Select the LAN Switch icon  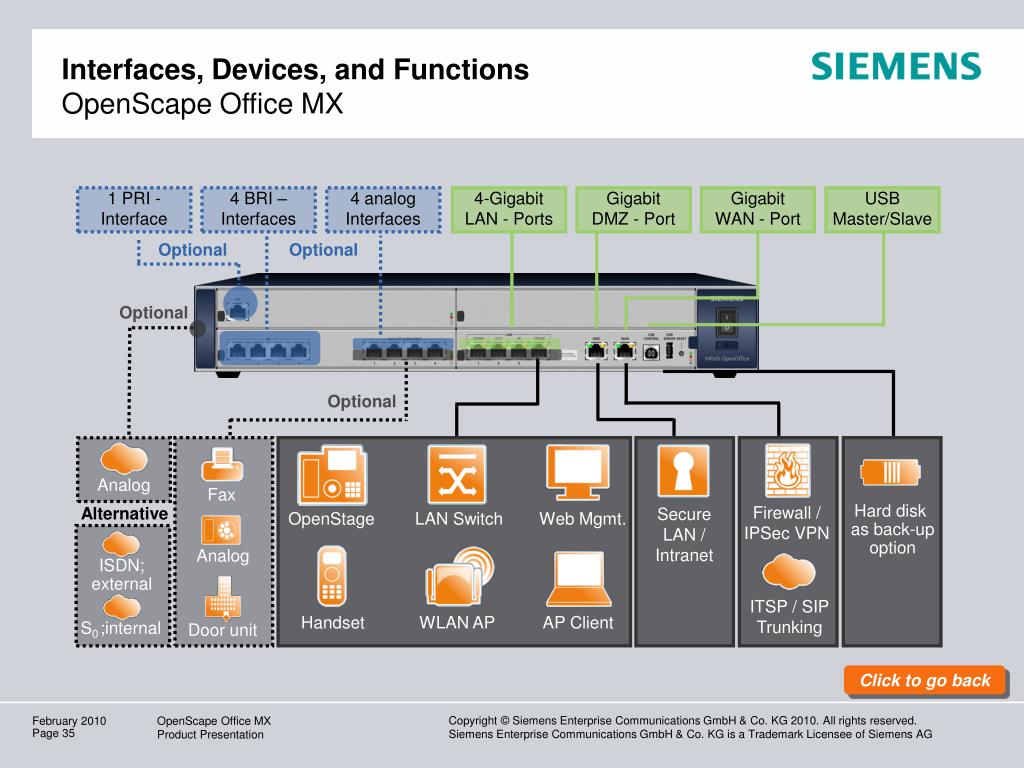457,475
